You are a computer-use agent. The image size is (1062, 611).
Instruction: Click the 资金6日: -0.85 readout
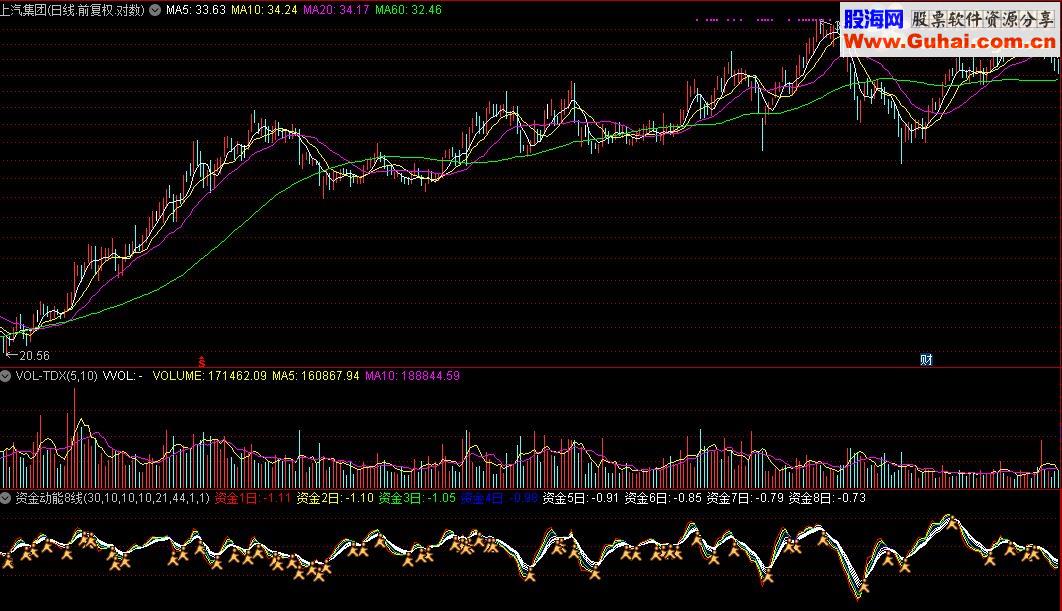pyautogui.click(x=663, y=499)
